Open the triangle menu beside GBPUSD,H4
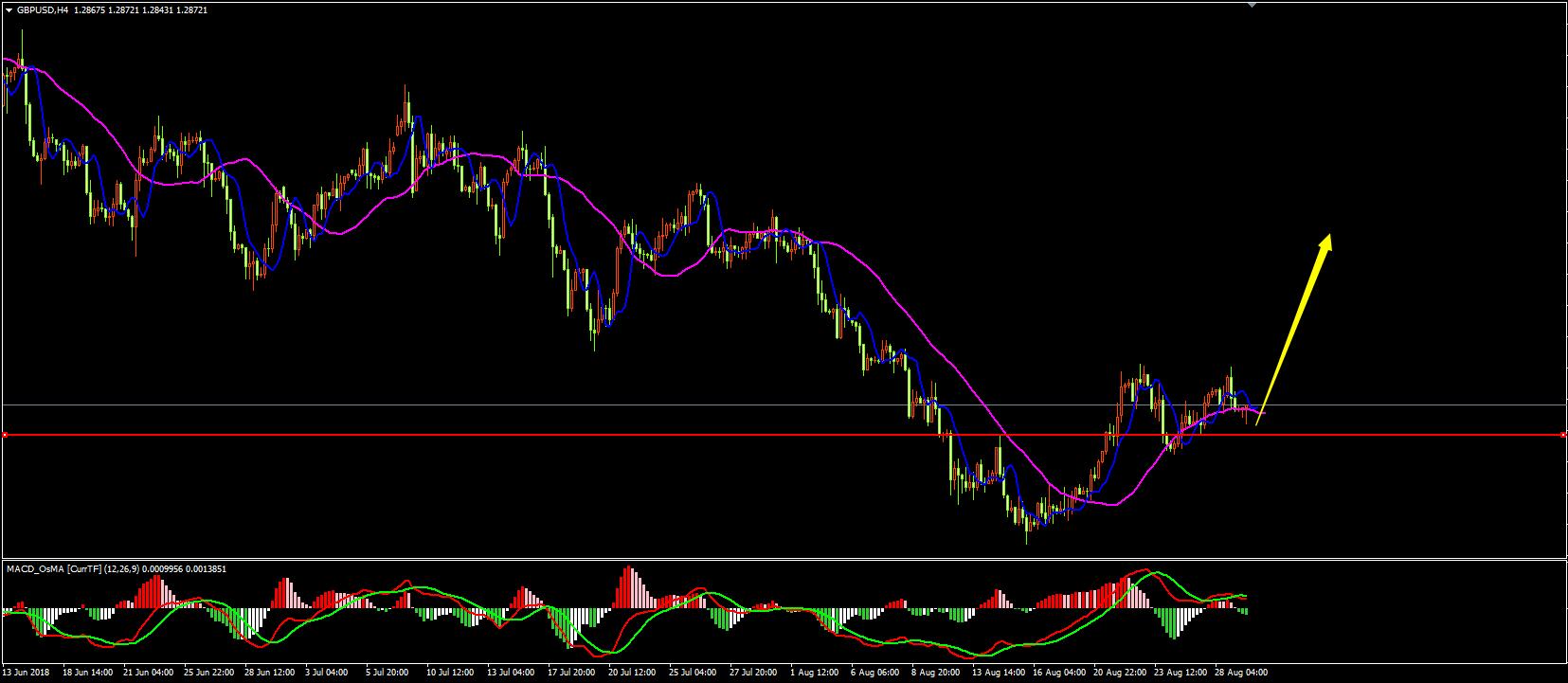1568x683 pixels. [9, 9]
